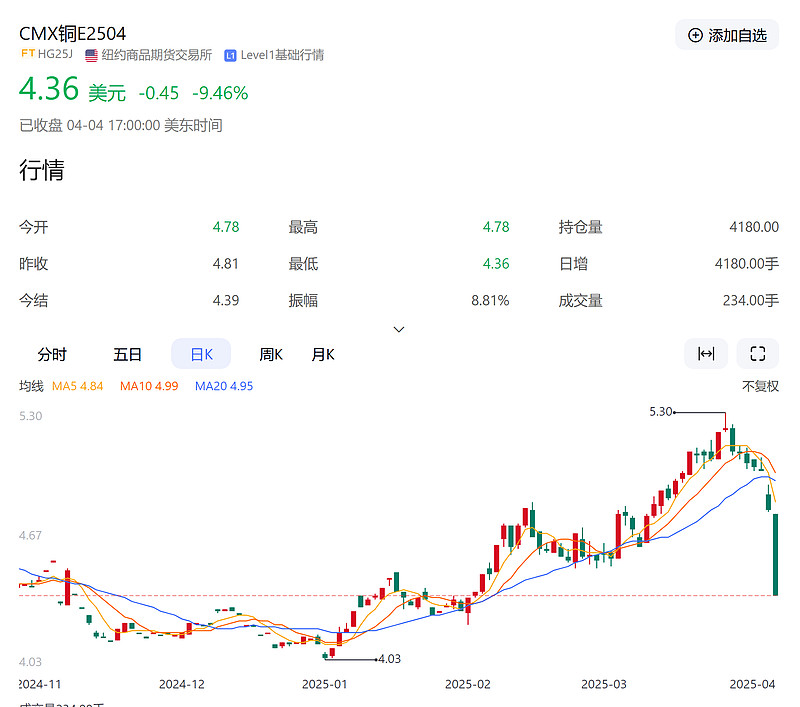Open fullscreen chart view
The width and height of the screenshot is (800, 707).
tap(757, 353)
